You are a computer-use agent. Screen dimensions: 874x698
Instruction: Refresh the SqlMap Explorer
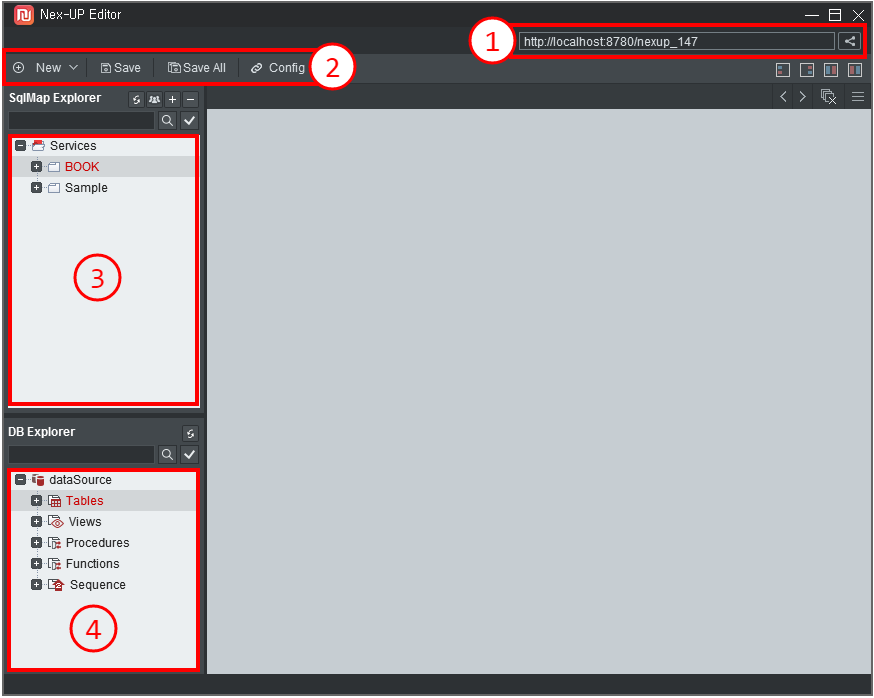click(x=136, y=100)
